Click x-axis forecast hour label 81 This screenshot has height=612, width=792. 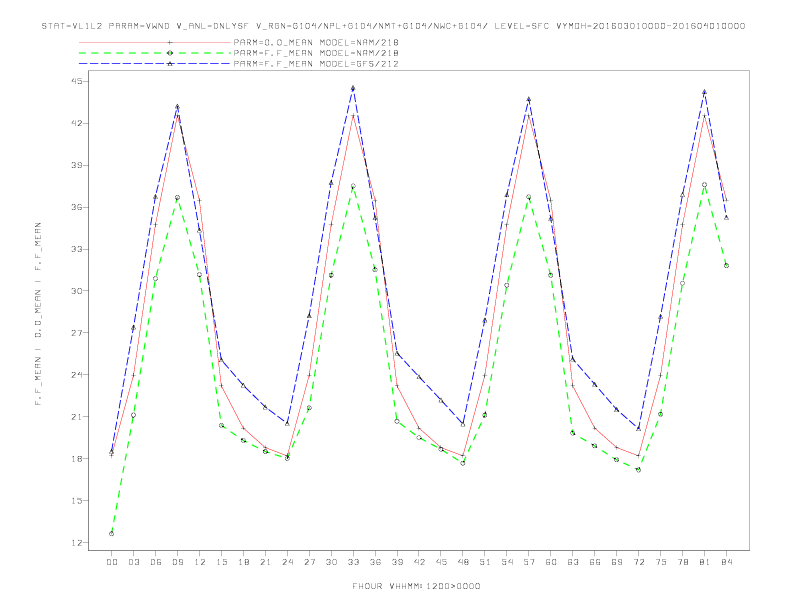[705, 562]
